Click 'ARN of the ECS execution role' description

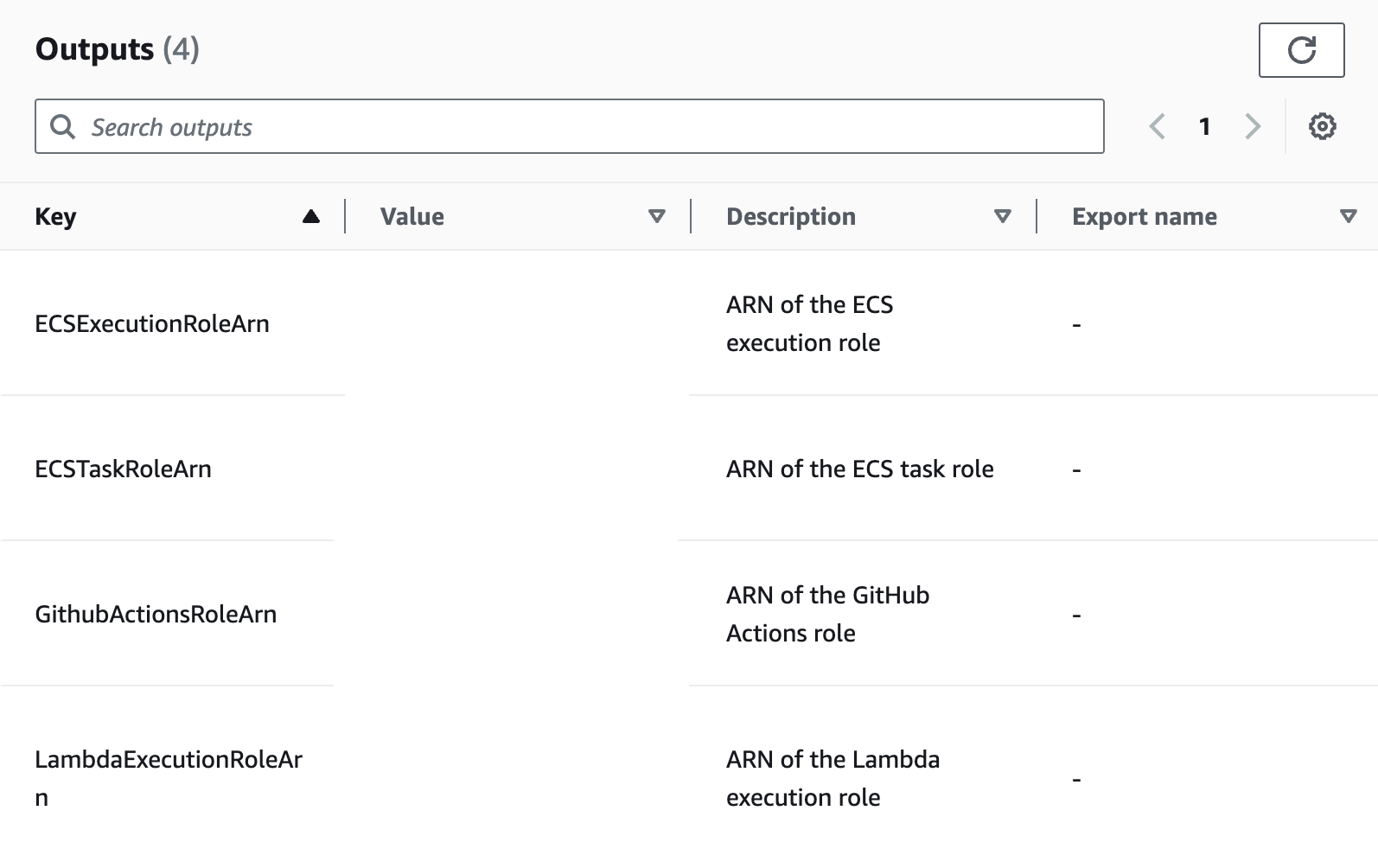click(x=810, y=323)
